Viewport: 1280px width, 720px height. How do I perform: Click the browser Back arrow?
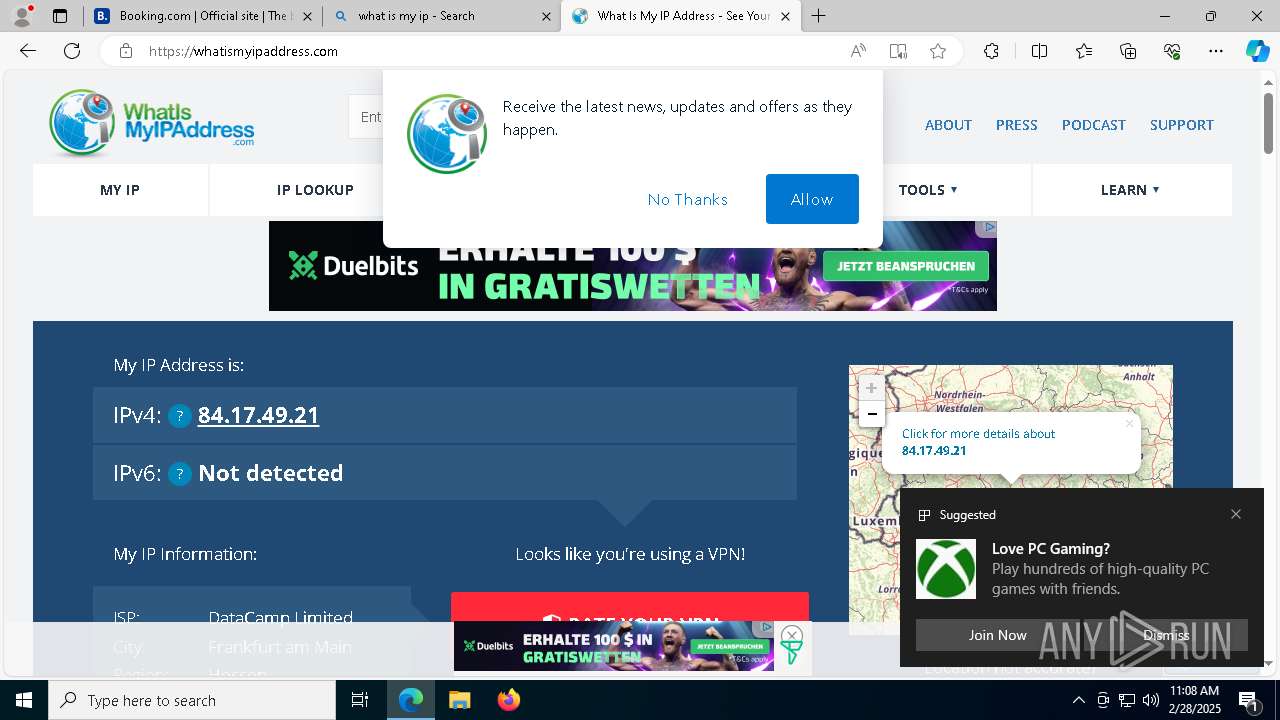28,51
